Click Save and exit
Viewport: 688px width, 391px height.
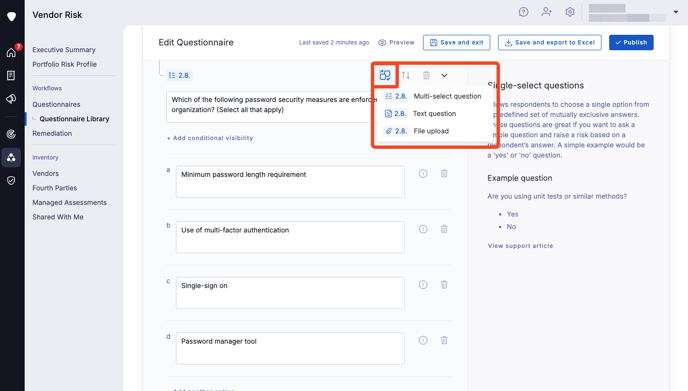[456, 43]
